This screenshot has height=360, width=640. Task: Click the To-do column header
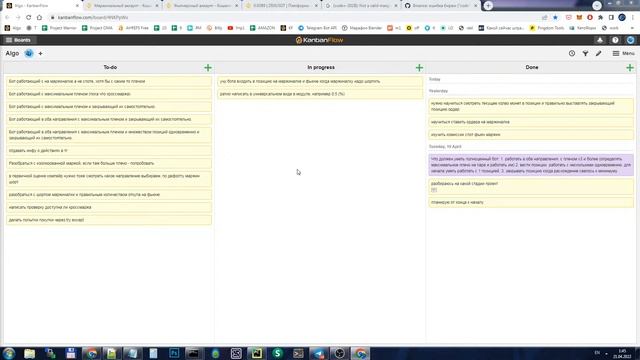coord(110,67)
